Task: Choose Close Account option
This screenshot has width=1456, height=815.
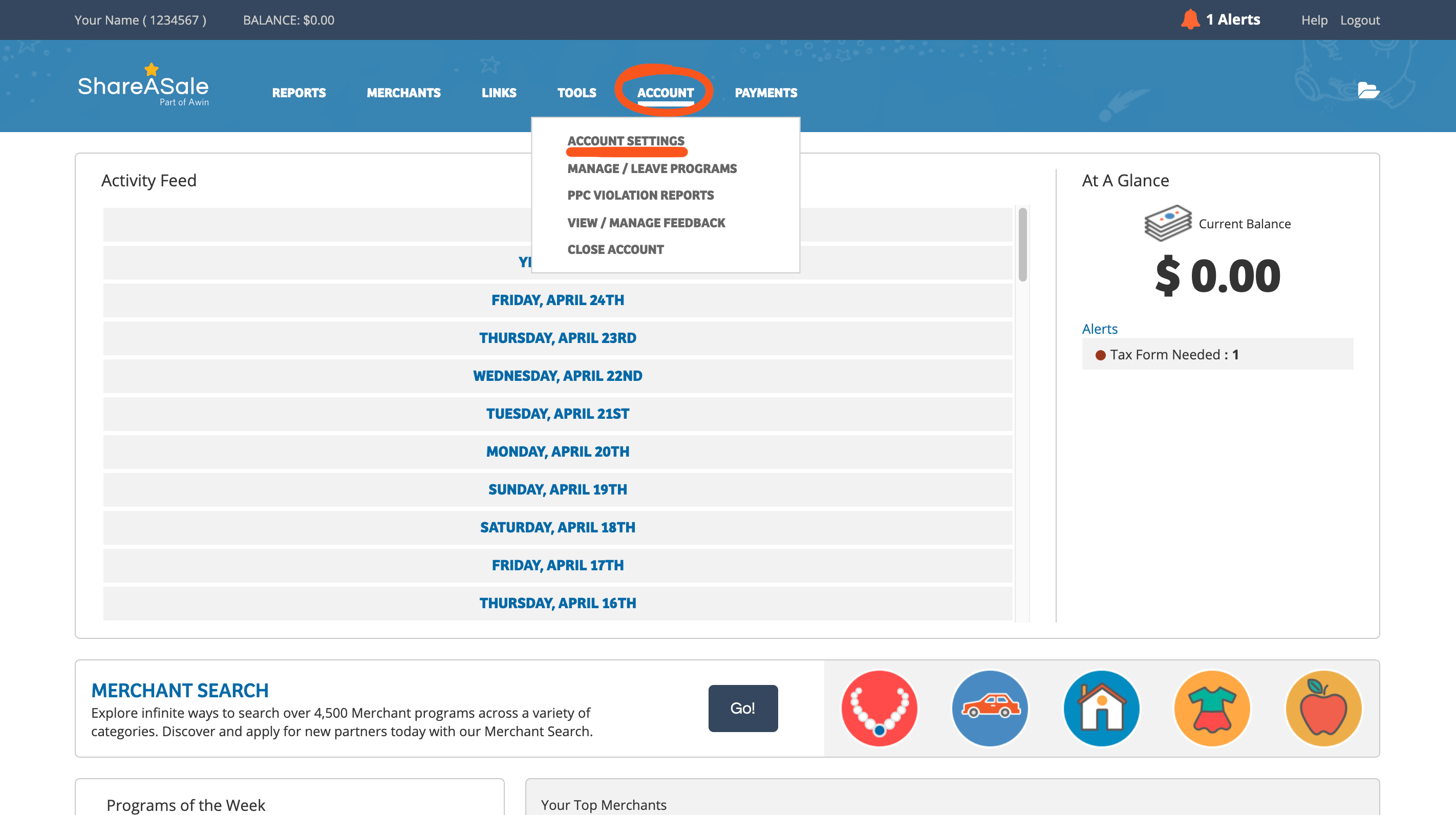Action: point(615,249)
